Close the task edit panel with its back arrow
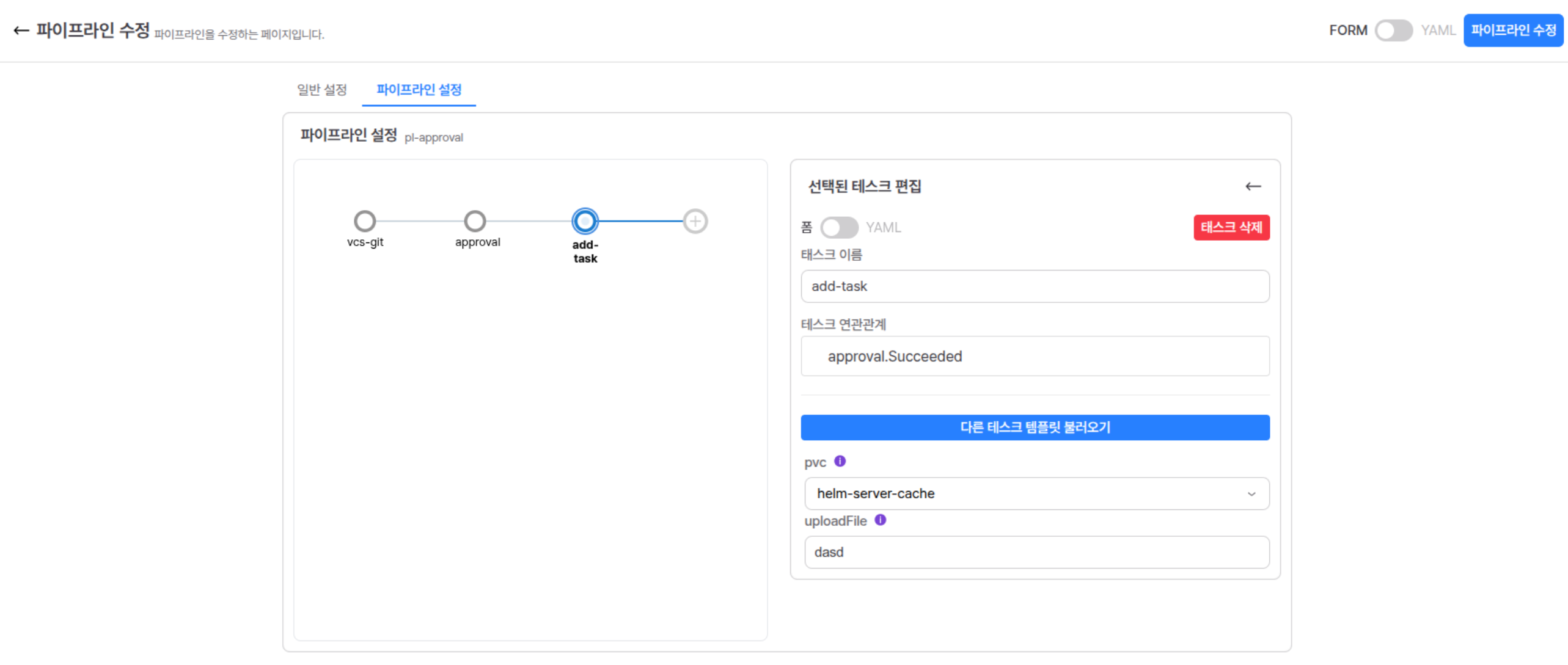This screenshot has width=1568, height=665. pyautogui.click(x=1253, y=186)
